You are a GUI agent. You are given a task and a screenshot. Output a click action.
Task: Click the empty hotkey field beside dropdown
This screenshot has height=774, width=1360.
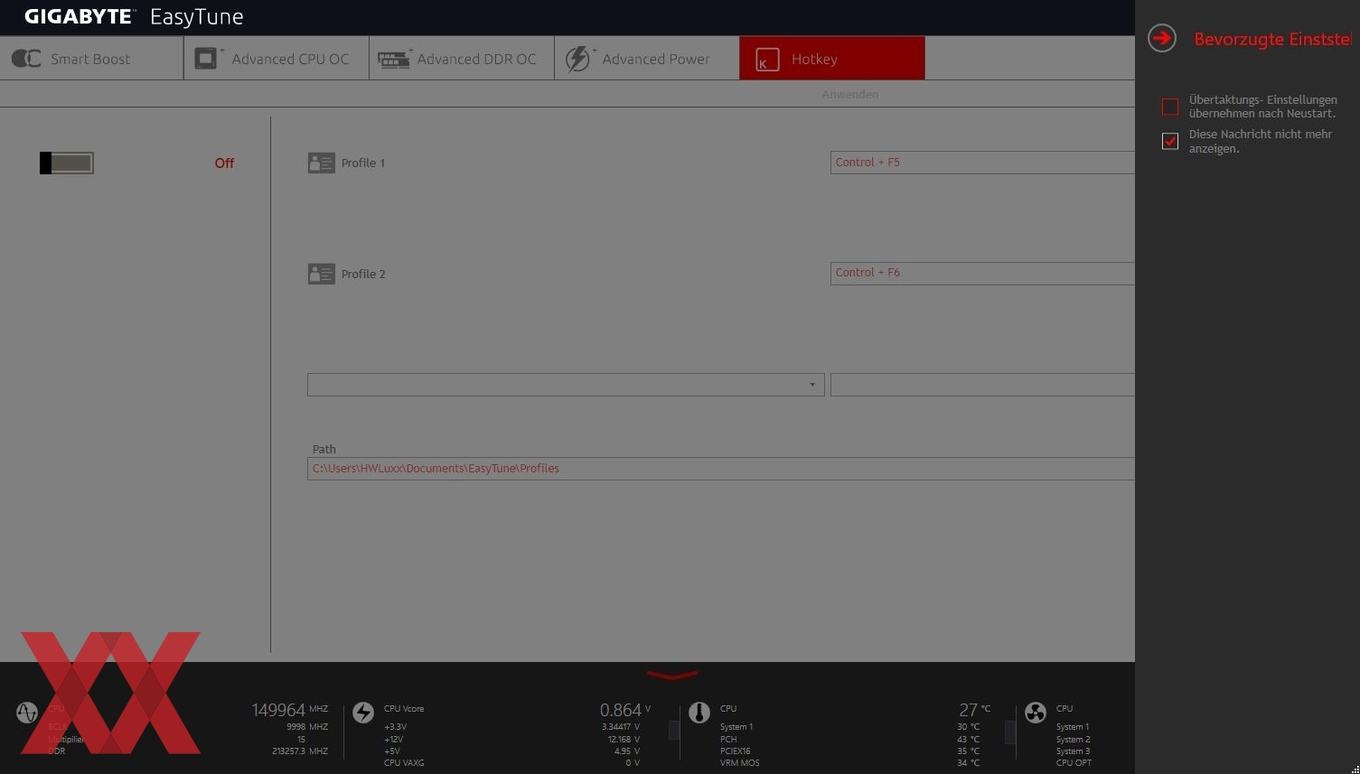coord(982,385)
